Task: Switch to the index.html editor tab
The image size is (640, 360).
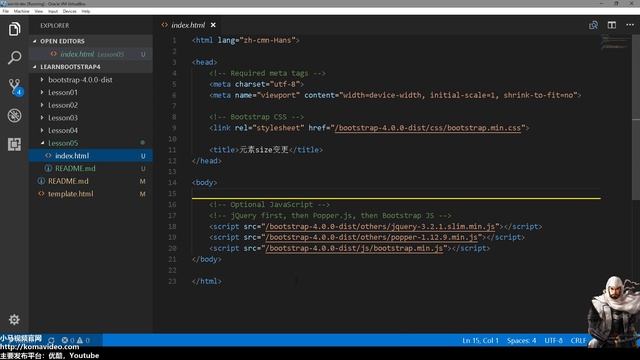Action: click(x=188, y=25)
